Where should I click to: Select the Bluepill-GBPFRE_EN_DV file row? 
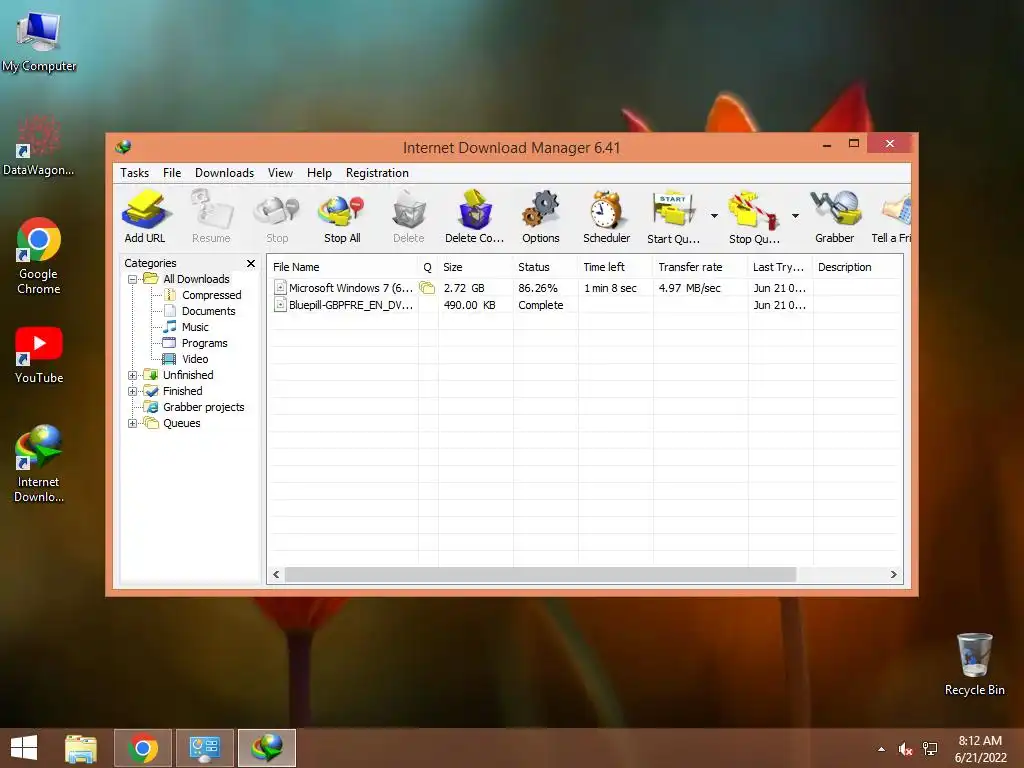tap(584, 305)
